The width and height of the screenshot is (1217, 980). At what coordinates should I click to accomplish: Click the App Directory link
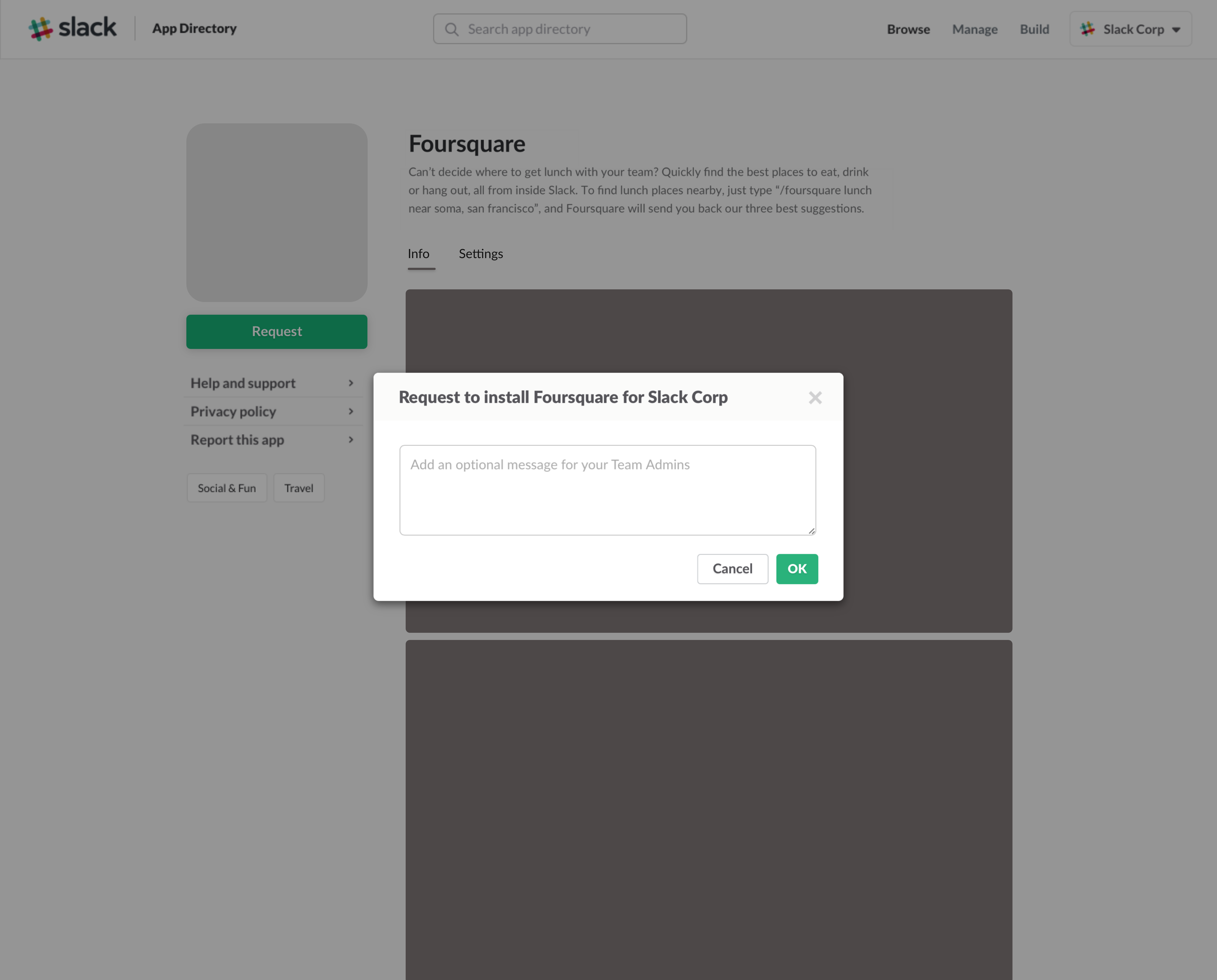coord(194,28)
